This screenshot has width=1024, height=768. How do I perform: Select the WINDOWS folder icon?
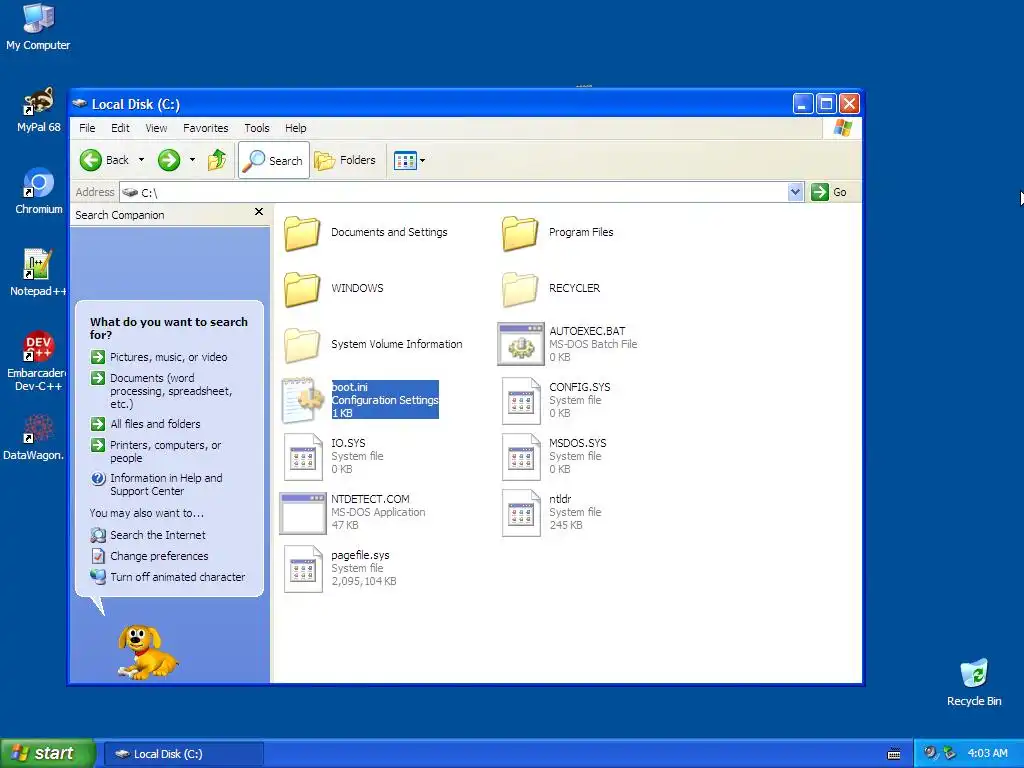tap(302, 289)
